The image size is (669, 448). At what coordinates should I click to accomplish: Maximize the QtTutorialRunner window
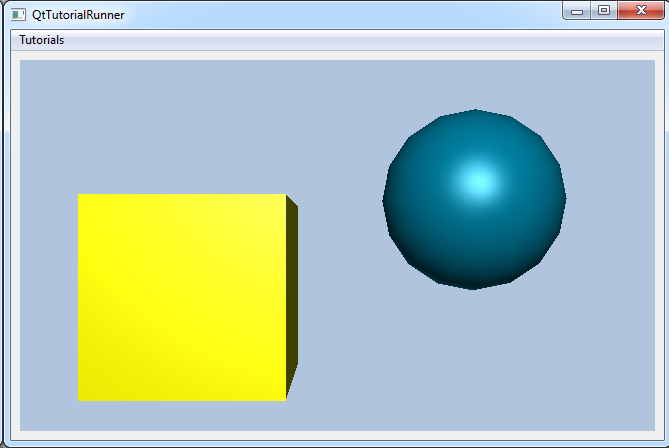pyautogui.click(x=603, y=11)
